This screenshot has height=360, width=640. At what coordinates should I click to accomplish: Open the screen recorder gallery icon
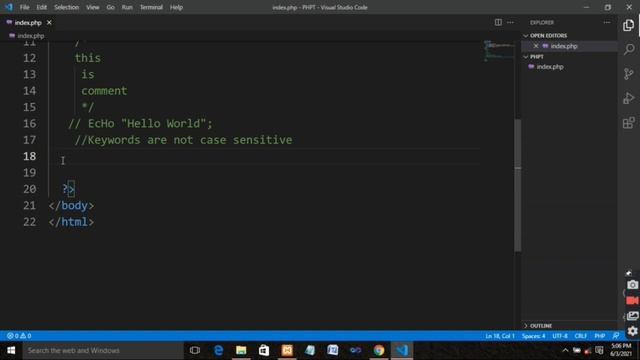(x=632, y=316)
